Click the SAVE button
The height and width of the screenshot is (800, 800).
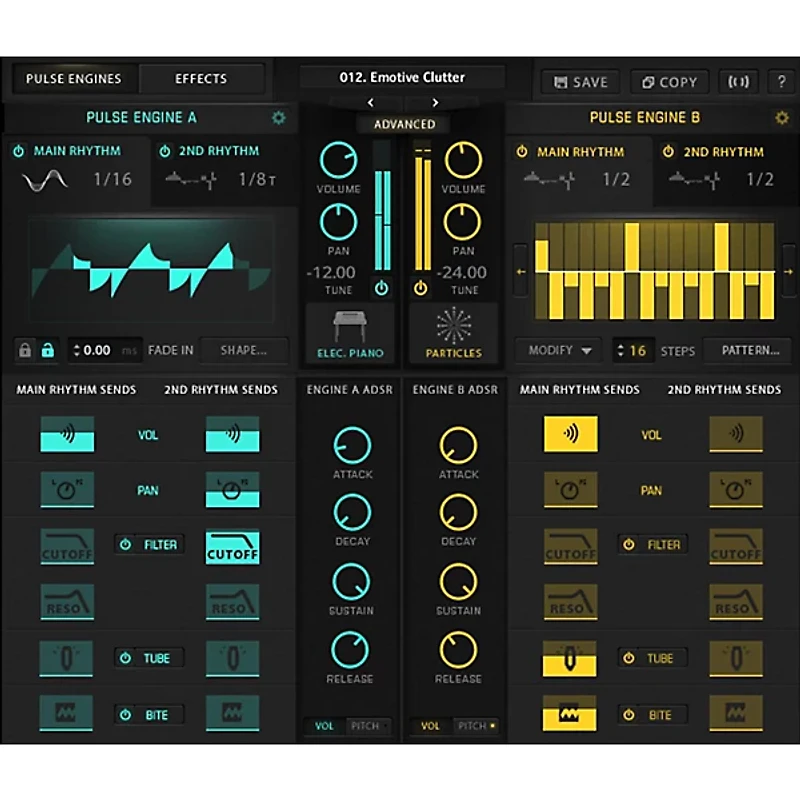580,82
